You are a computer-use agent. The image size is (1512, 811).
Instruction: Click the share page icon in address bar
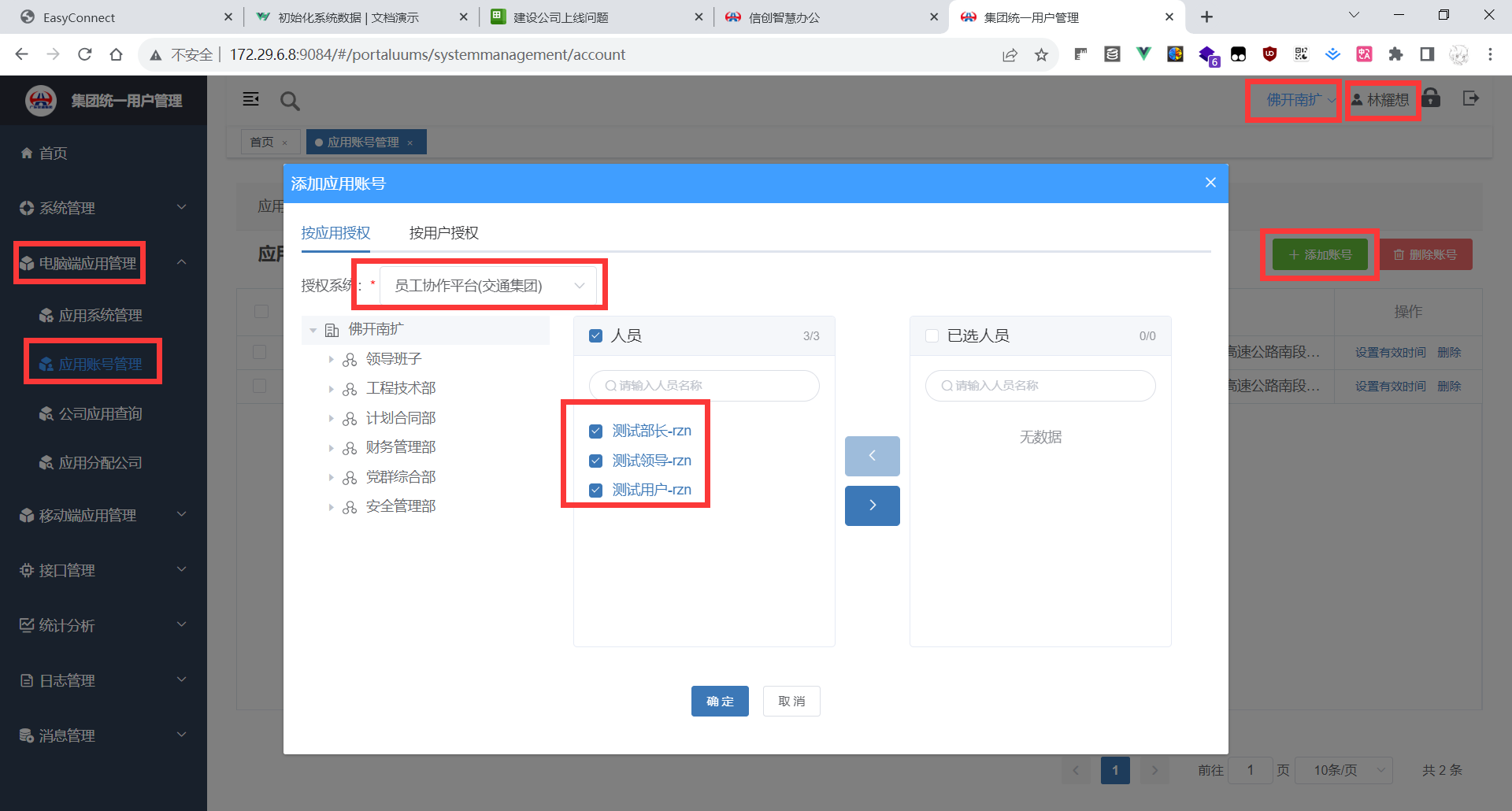tap(1010, 54)
